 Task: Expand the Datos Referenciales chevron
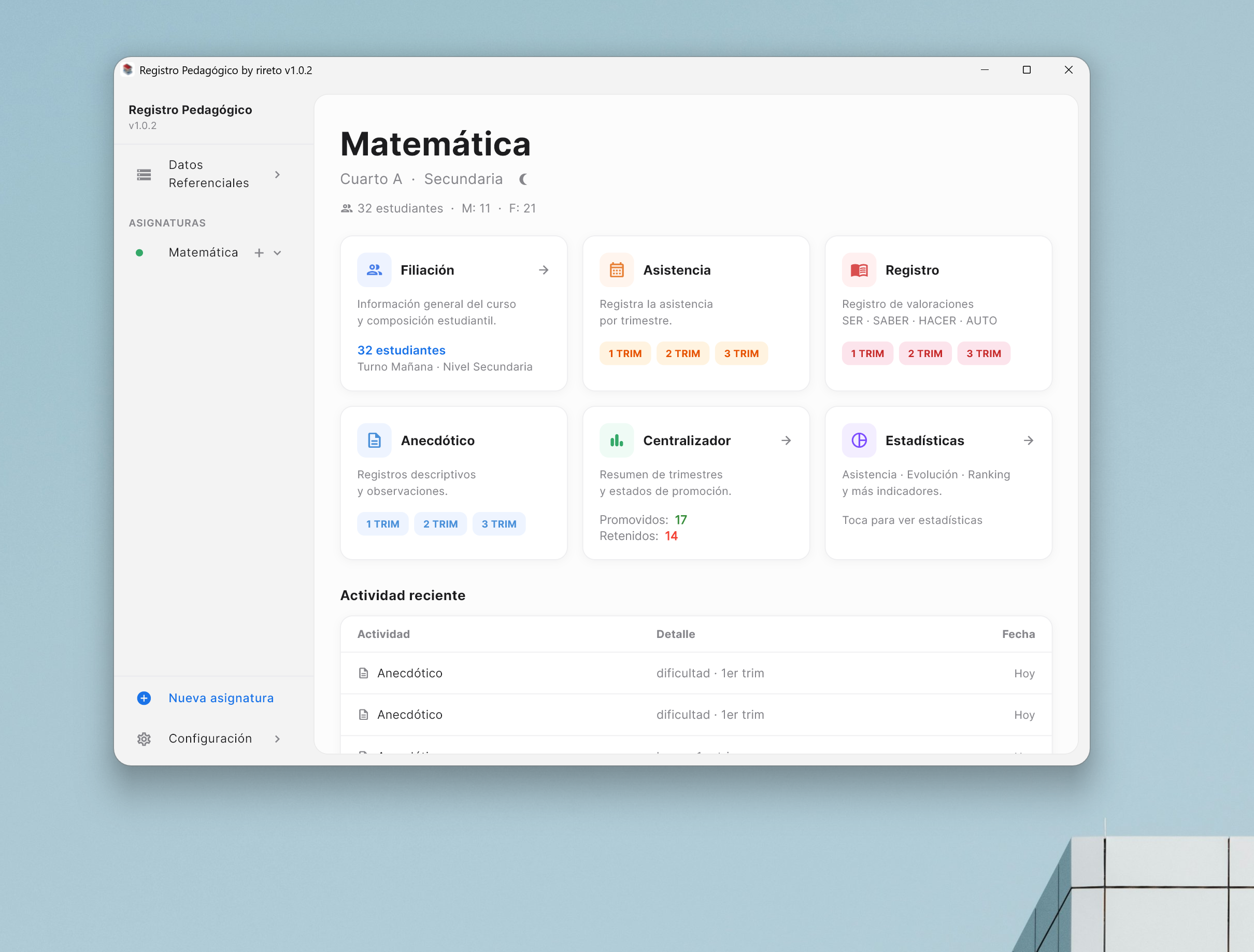(x=277, y=175)
